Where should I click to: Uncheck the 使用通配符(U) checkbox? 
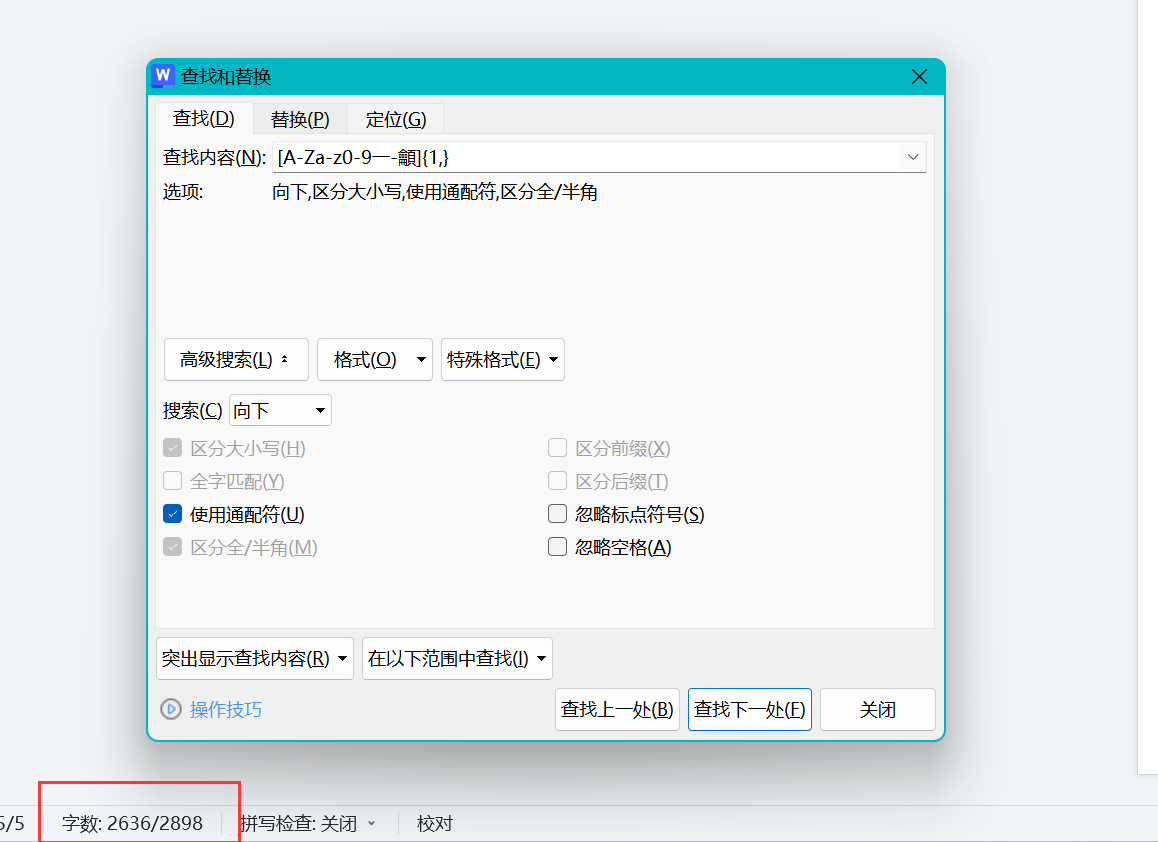pos(173,514)
